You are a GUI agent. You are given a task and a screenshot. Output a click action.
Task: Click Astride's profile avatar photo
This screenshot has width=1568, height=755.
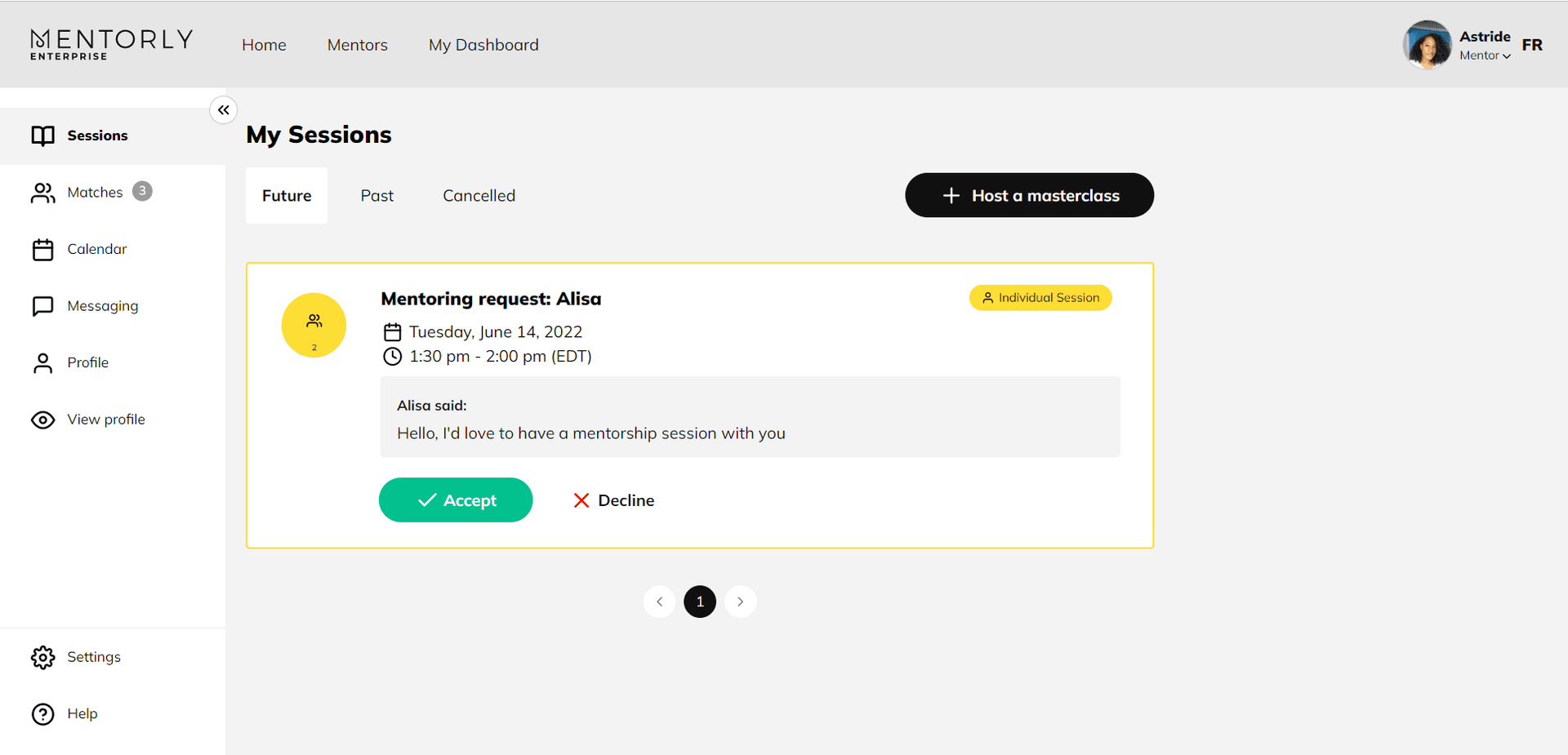pos(1427,45)
